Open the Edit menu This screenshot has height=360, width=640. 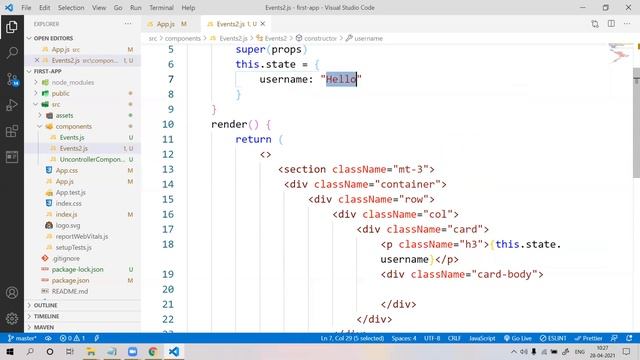tap(44, 8)
